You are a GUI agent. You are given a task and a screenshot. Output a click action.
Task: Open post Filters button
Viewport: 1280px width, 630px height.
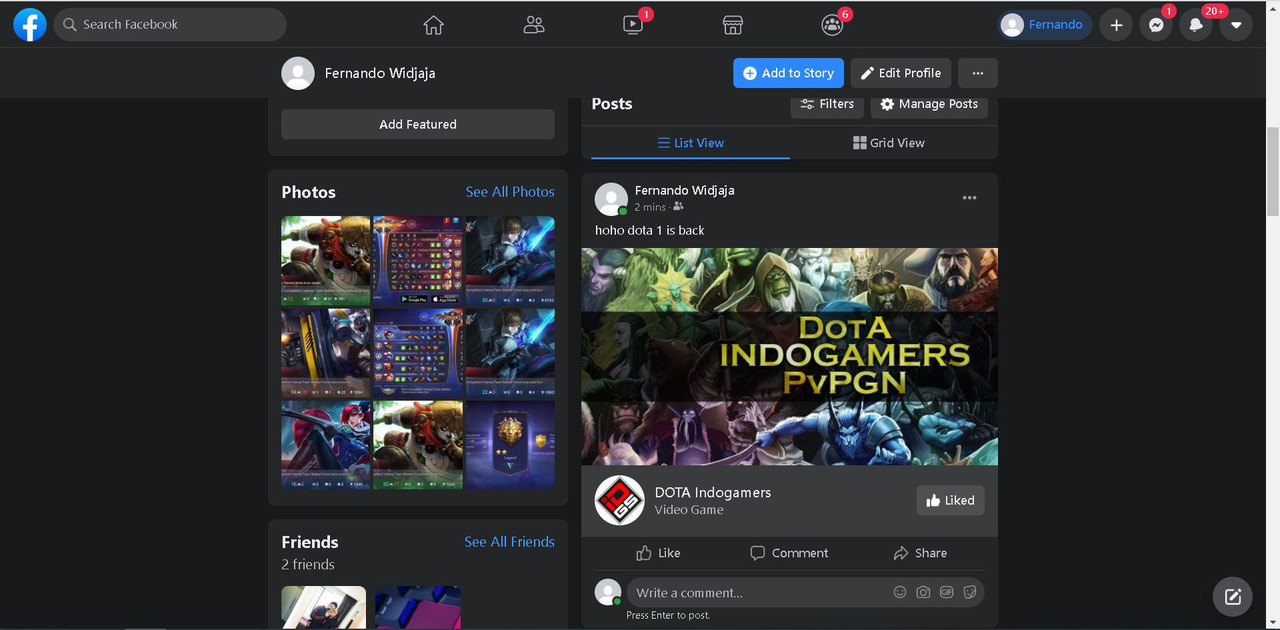coord(827,104)
